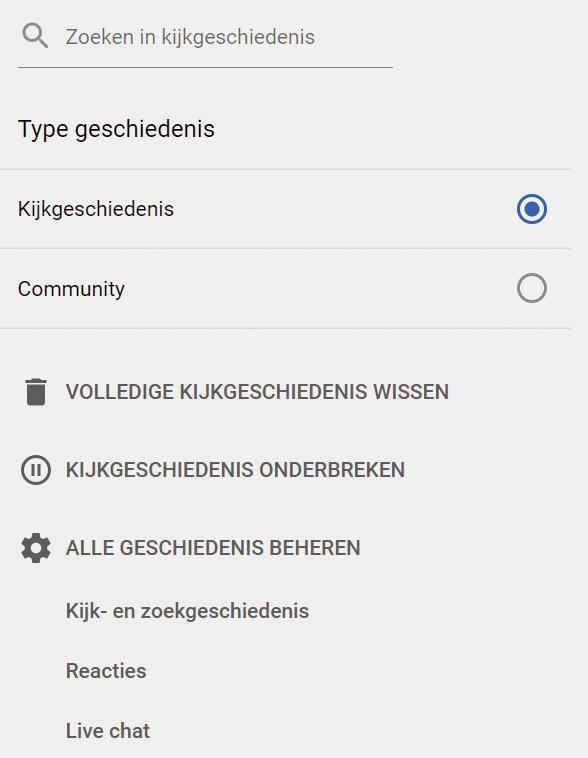Click the magnifying glass search icon
Viewport: 588px width, 758px height.
35,37
